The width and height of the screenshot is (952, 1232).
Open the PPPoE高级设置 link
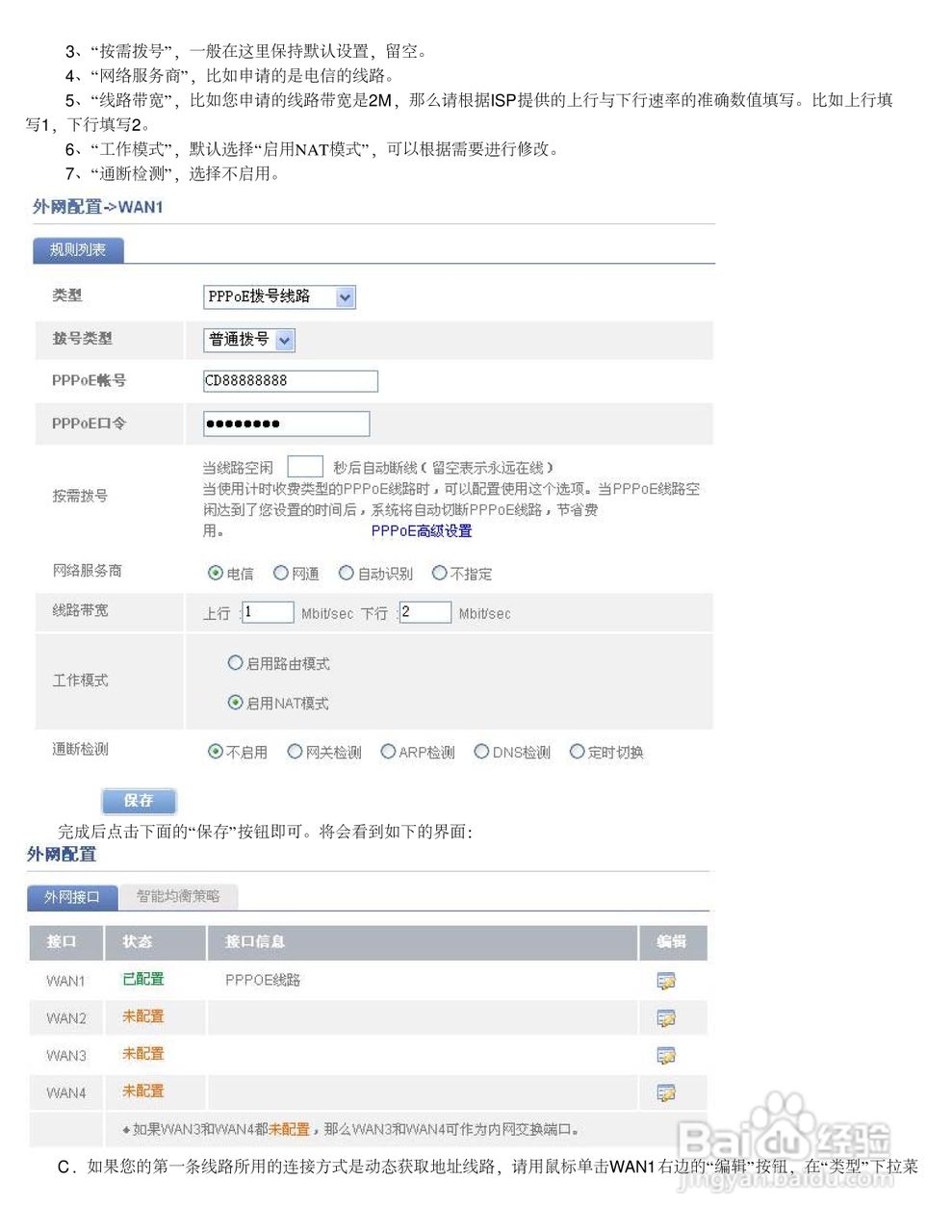click(x=422, y=530)
